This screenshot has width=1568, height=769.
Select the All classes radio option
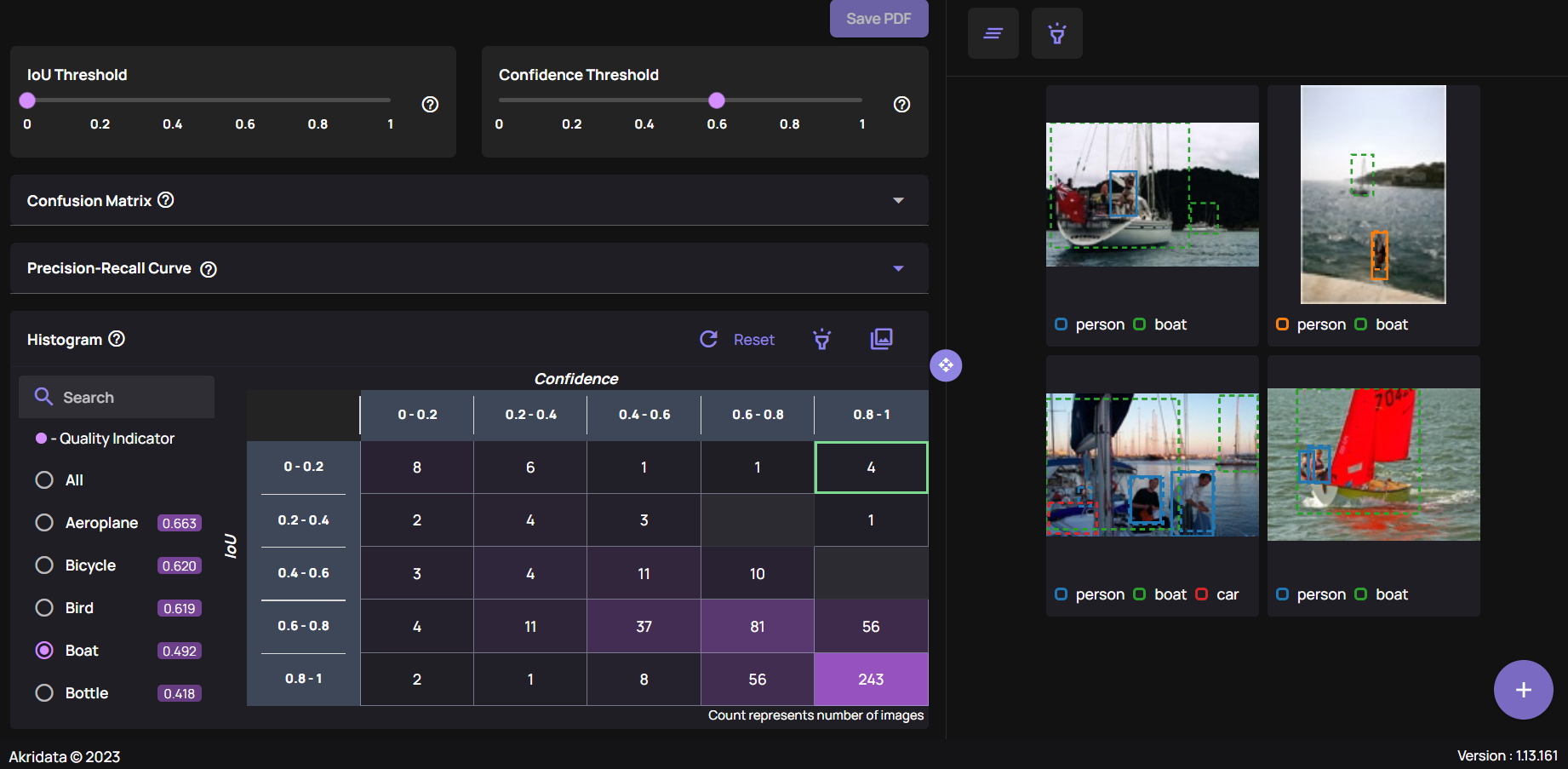point(44,480)
